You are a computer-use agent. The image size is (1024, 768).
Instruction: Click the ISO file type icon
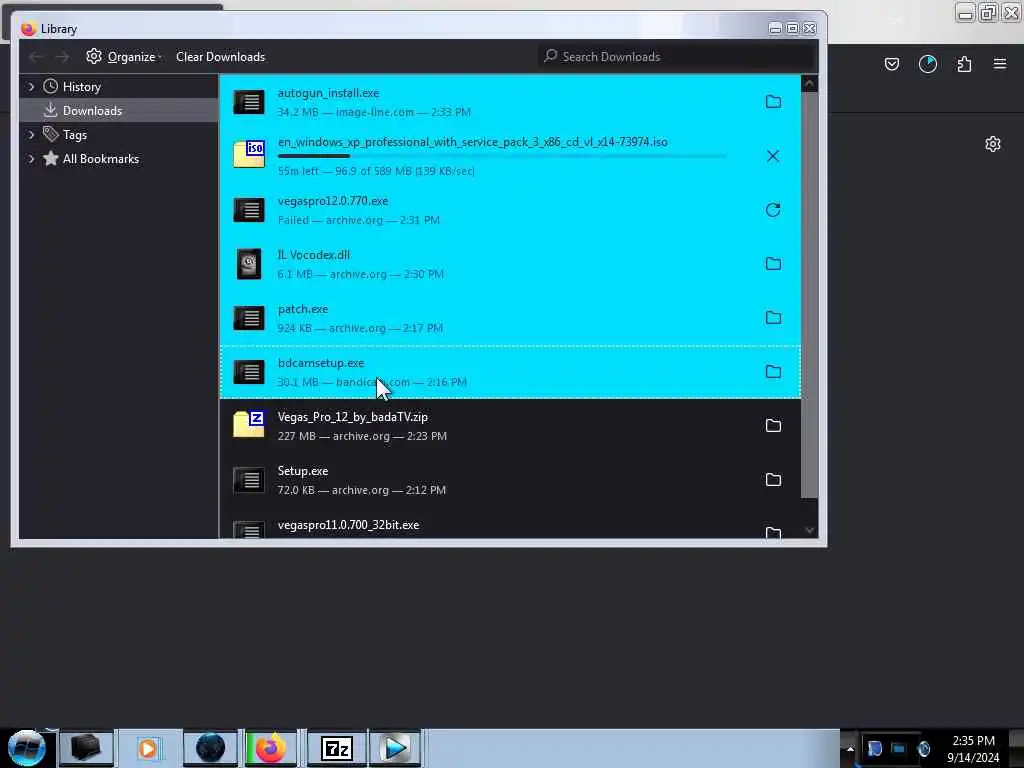249,155
